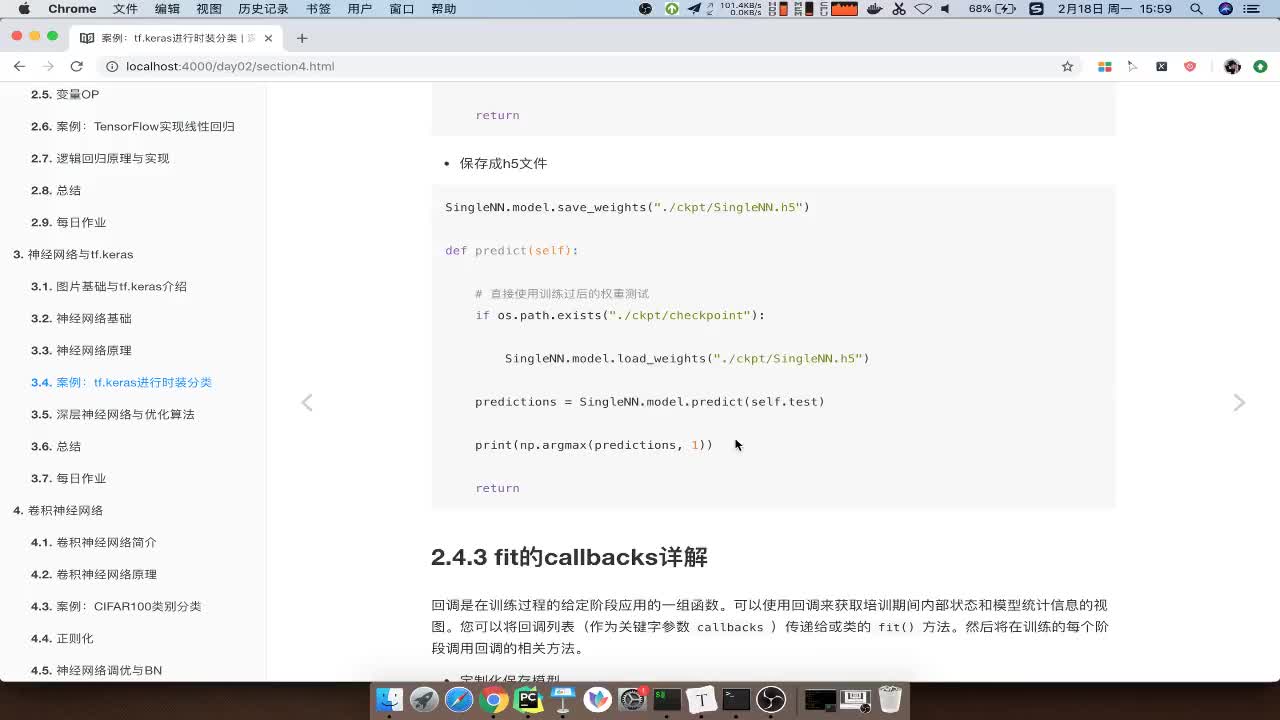
Task: Open section 4.5 神经网络调优与BN
Action: pos(96,670)
